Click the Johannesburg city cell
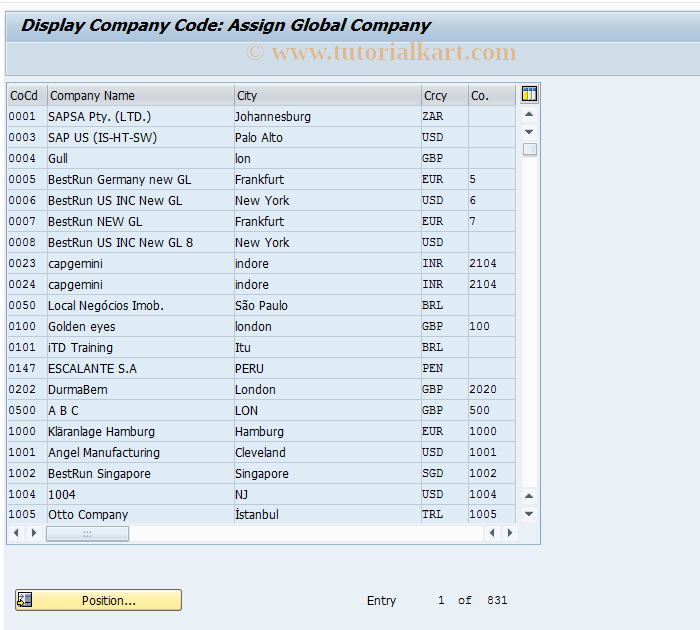This screenshot has height=630, width=700. 328,117
